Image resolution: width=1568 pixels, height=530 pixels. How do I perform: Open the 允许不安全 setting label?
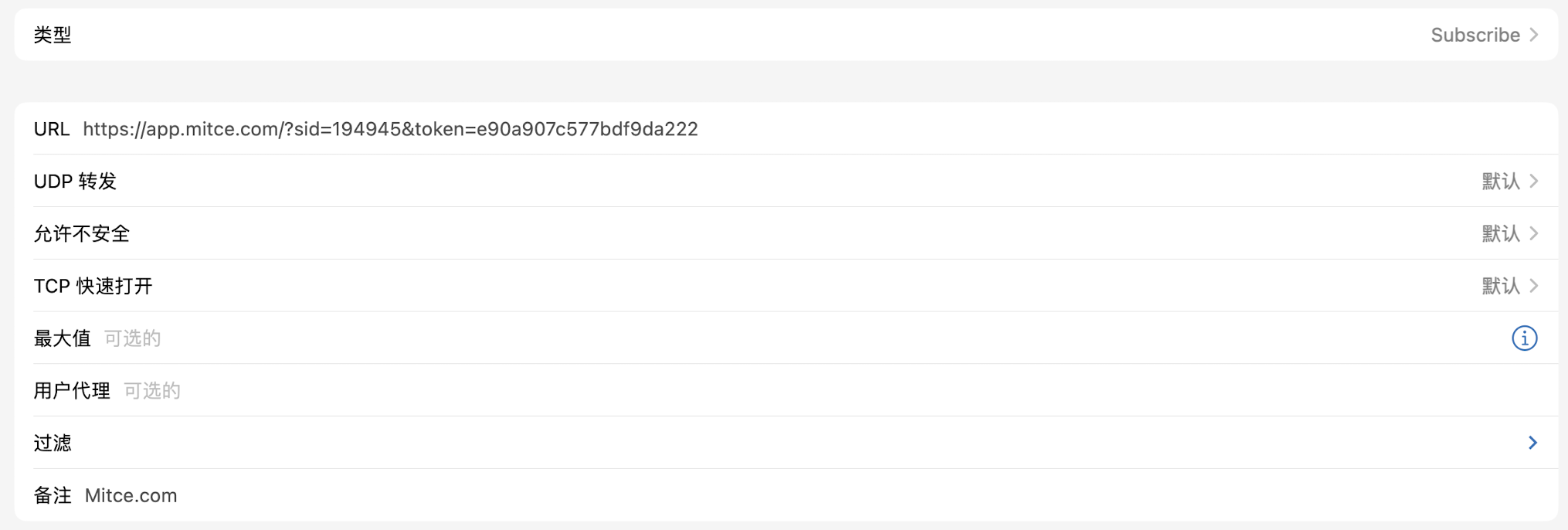(81, 234)
